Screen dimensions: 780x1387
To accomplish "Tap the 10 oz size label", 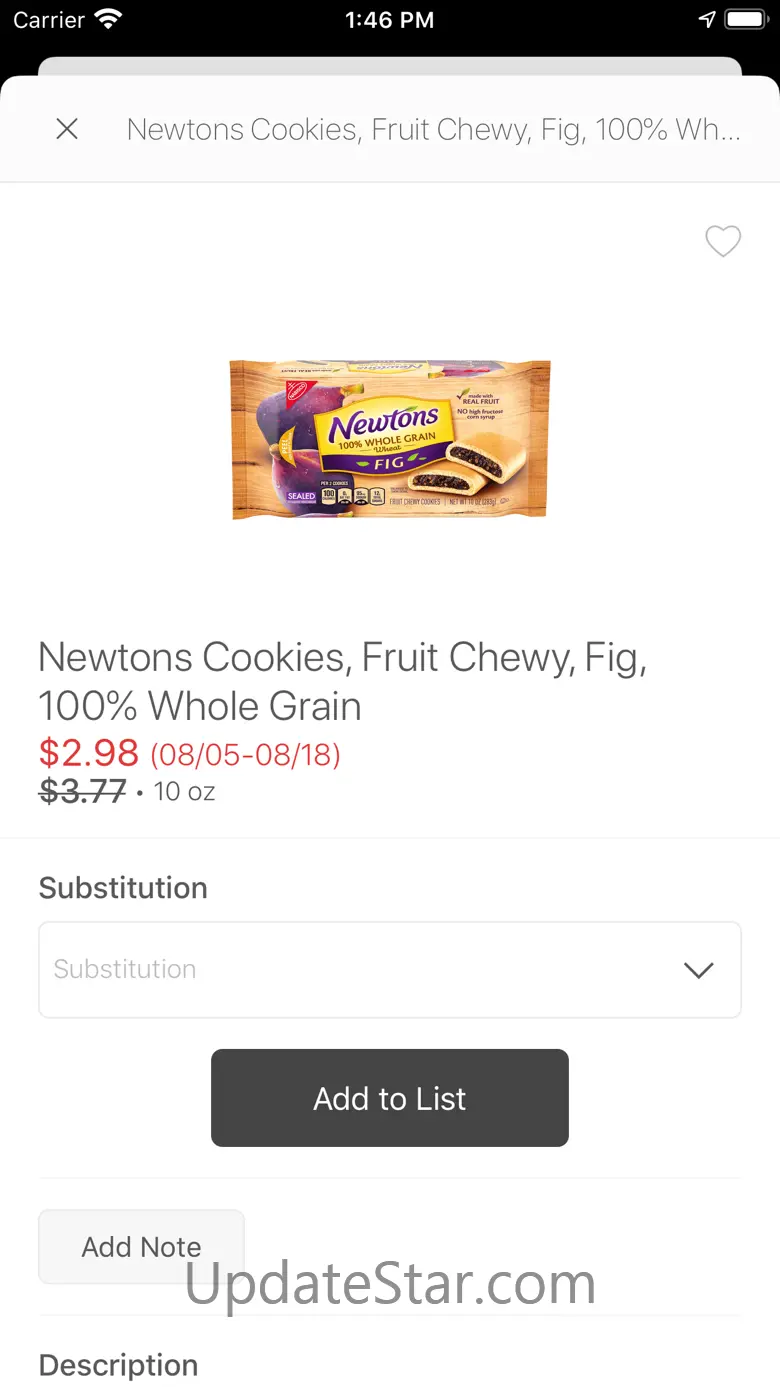I will click(x=184, y=792).
